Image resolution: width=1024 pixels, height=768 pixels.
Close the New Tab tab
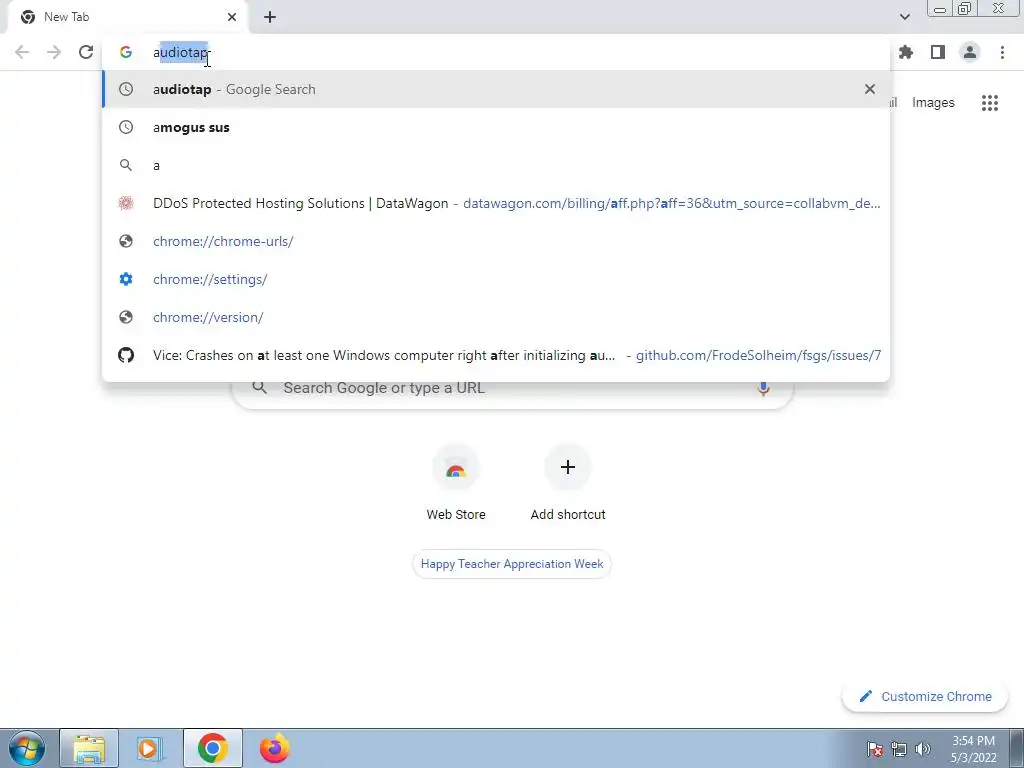click(x=232, y=17)
